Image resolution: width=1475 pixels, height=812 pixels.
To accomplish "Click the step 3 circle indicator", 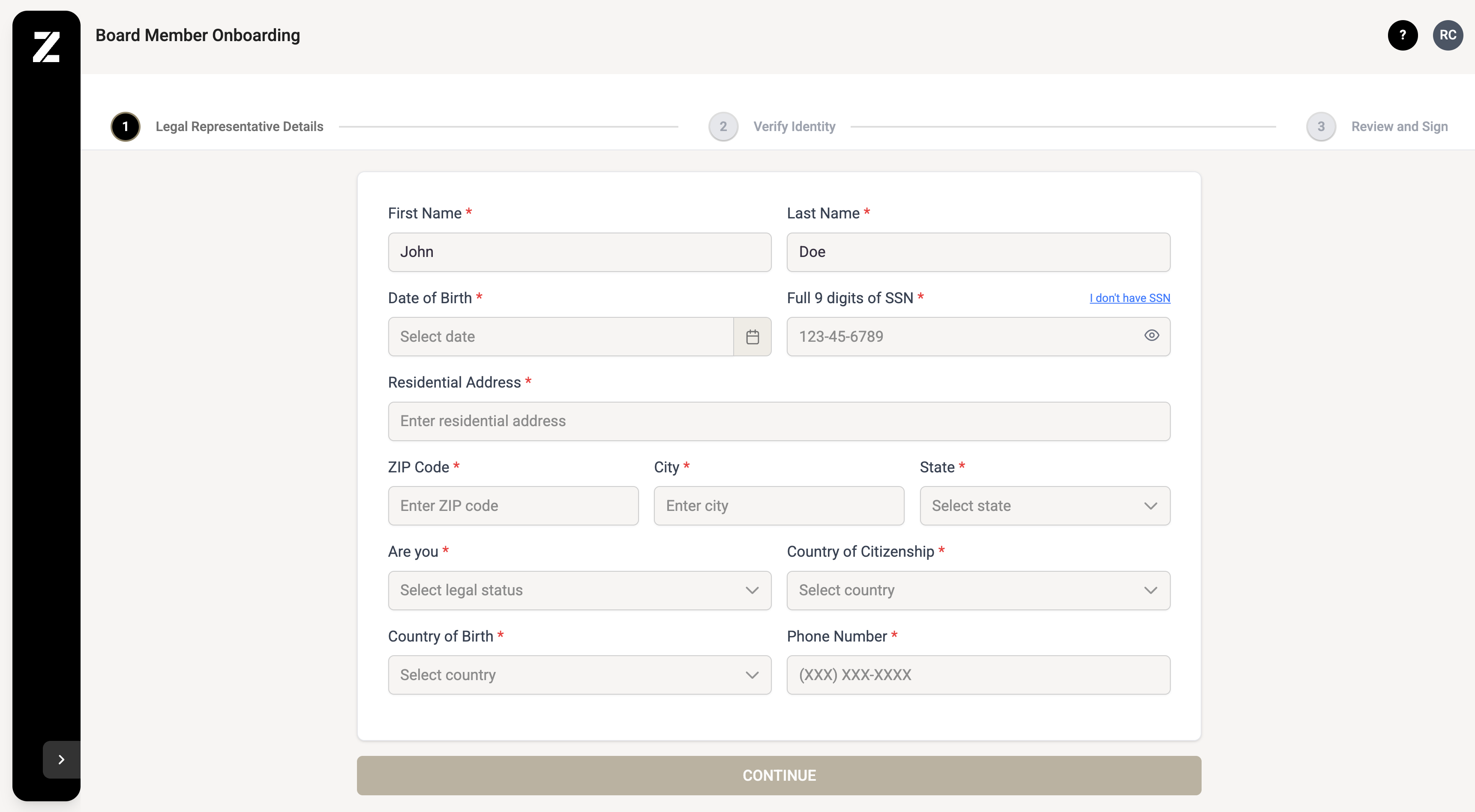I will click(1320, 126).
